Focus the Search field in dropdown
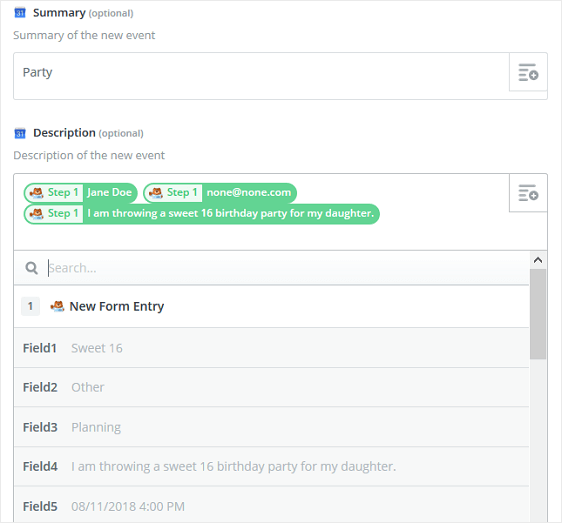The image size is (562, 523). coord(287,268)
